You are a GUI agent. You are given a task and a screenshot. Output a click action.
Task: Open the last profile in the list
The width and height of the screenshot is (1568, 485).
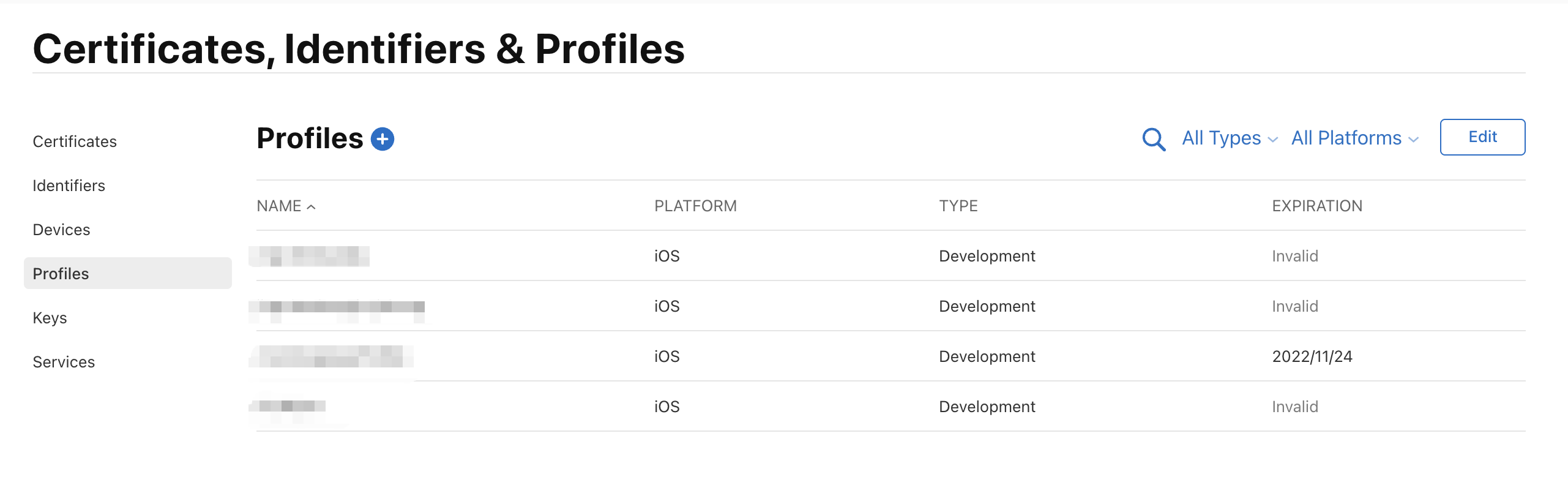[x=288, y=407]
